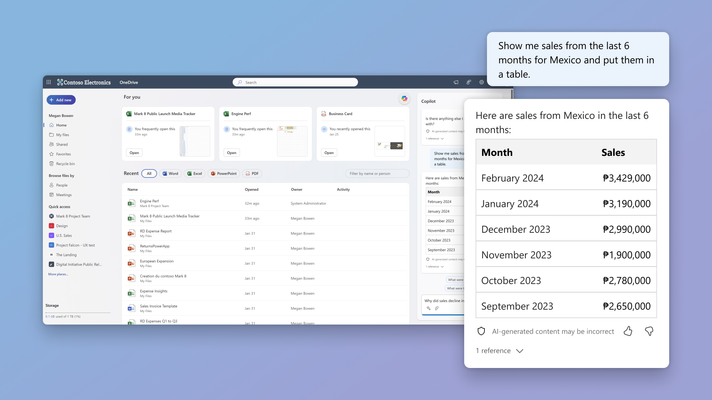Screen dimensions: 712x400
Task: Sort by the Owner column header
Action: 297,189
